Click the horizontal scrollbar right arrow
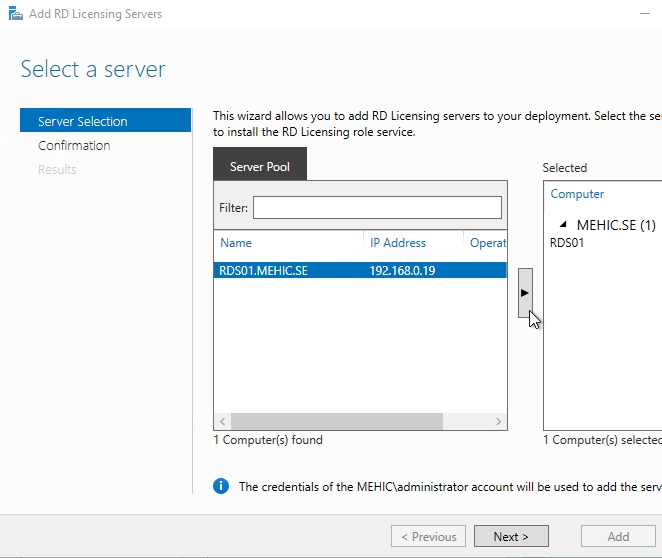The image size is (662, 558). 499,422
